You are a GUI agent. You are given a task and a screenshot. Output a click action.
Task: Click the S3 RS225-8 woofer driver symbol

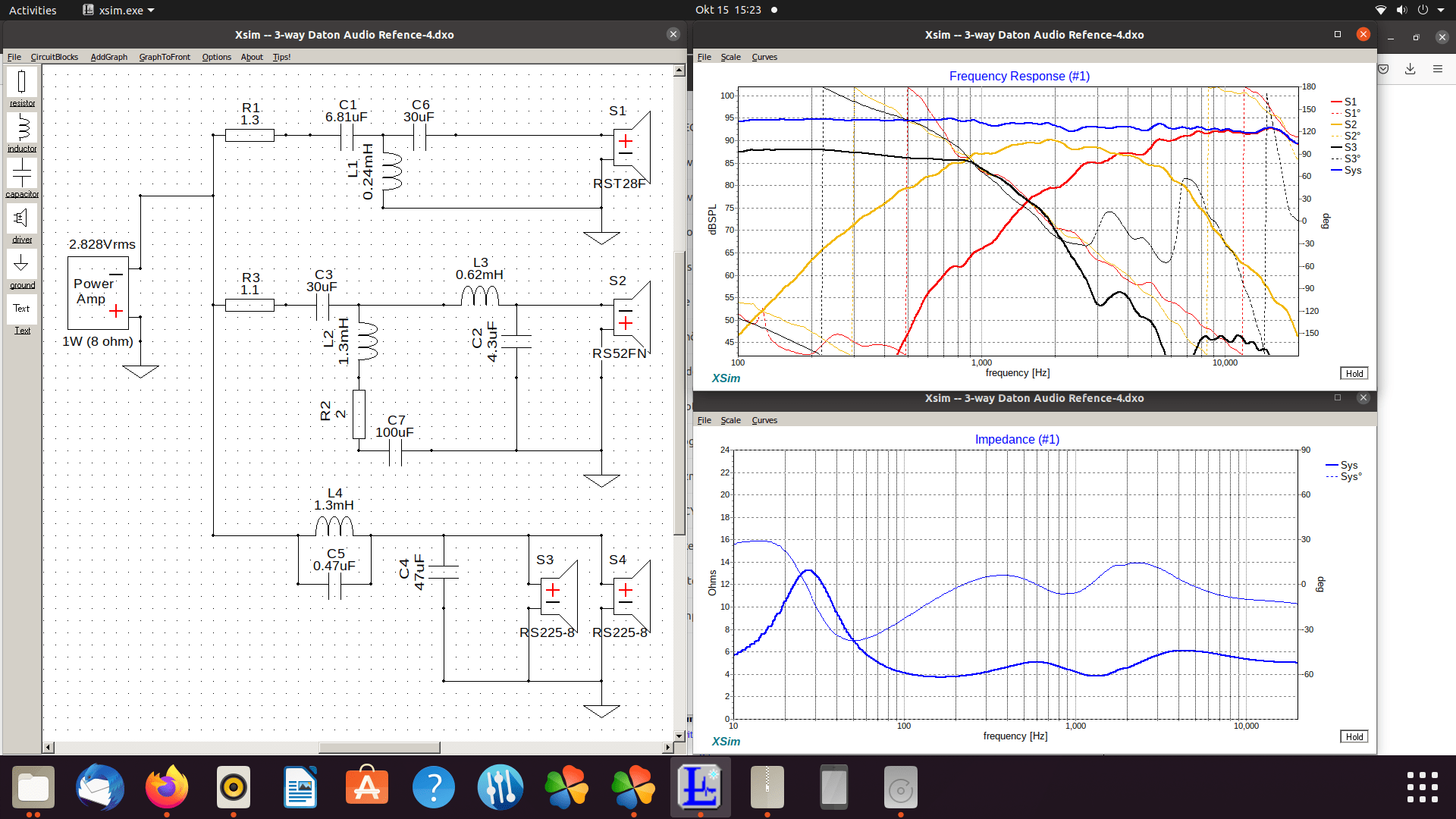(558, 596)
